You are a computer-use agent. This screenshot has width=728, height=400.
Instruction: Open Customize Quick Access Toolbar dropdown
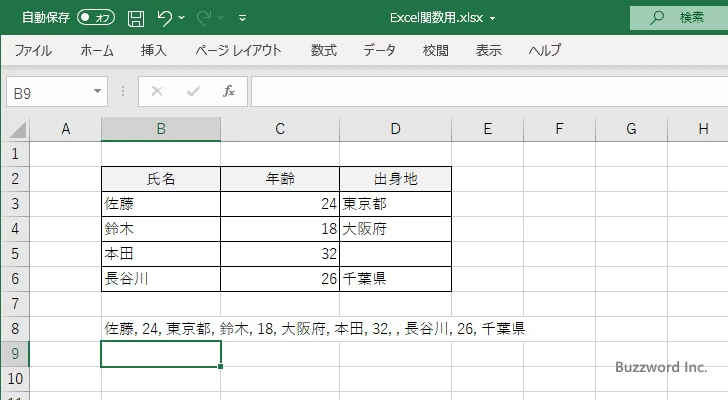242,18
